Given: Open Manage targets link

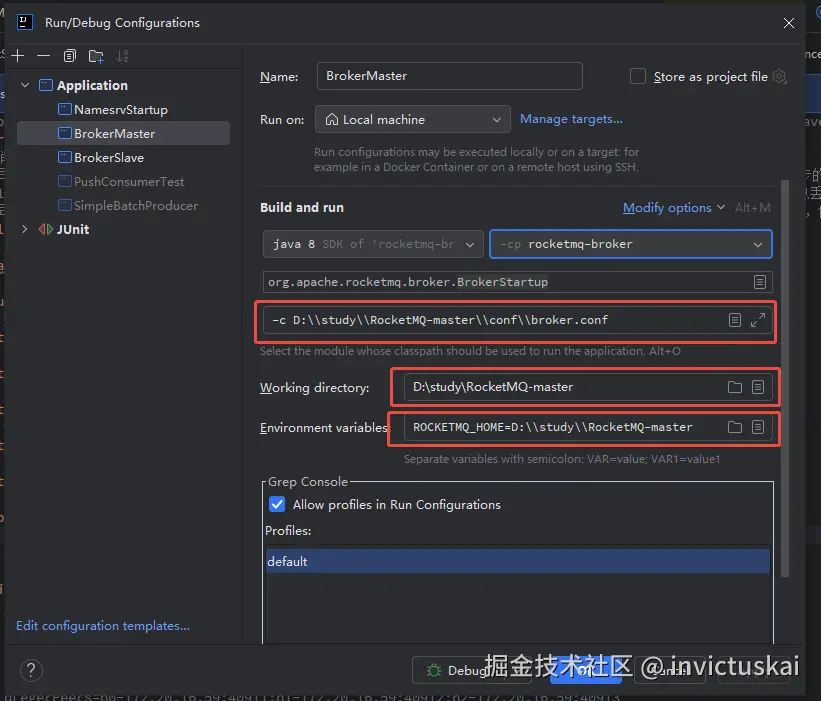Looking at the screenshot, I should point(571,119).
